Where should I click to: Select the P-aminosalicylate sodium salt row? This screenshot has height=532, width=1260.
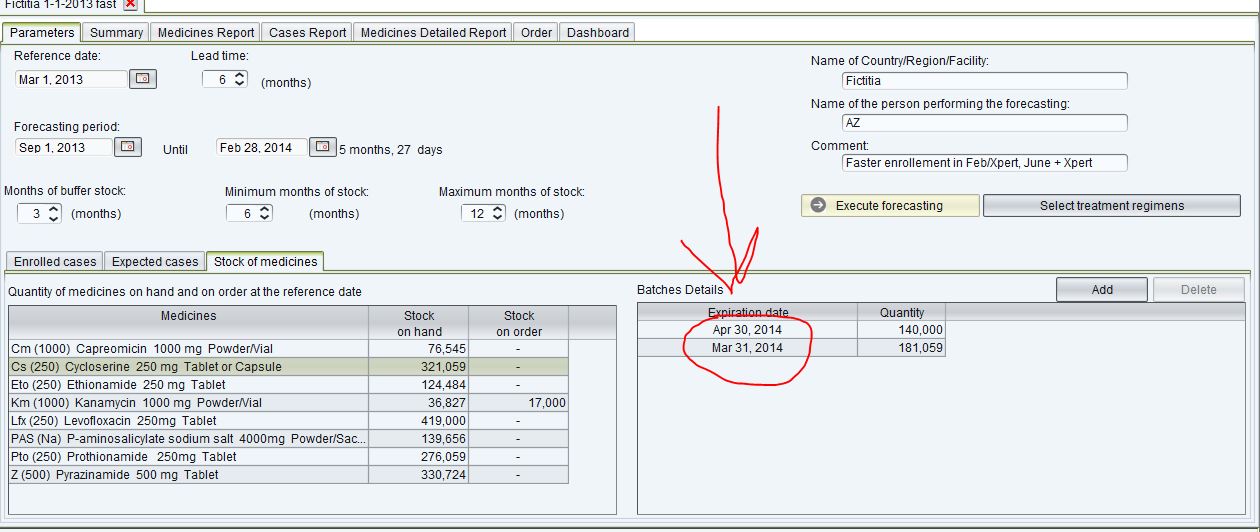point(289,438)
